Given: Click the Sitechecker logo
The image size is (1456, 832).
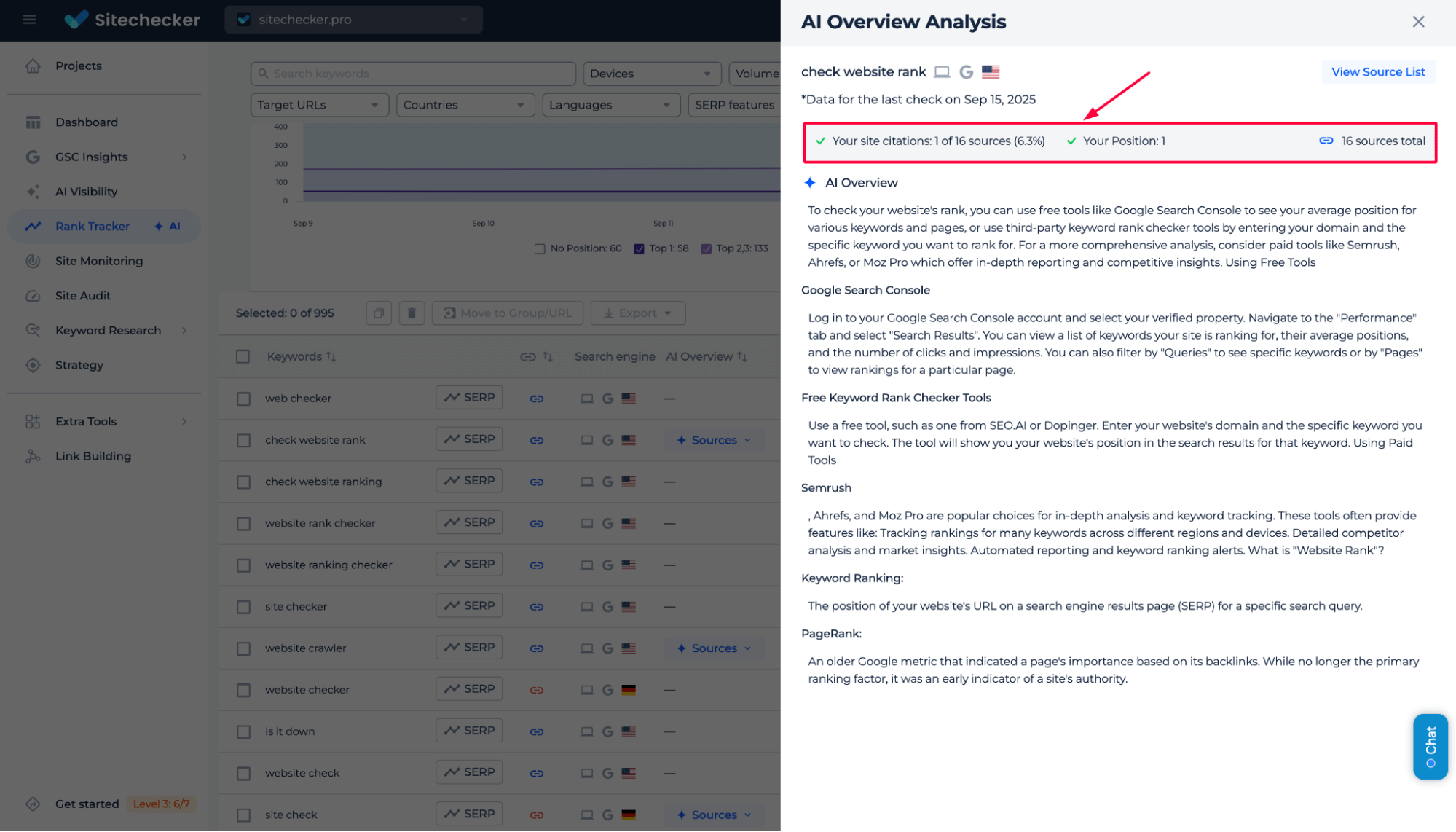Looking at the screenshot, I should pos(132,20).
